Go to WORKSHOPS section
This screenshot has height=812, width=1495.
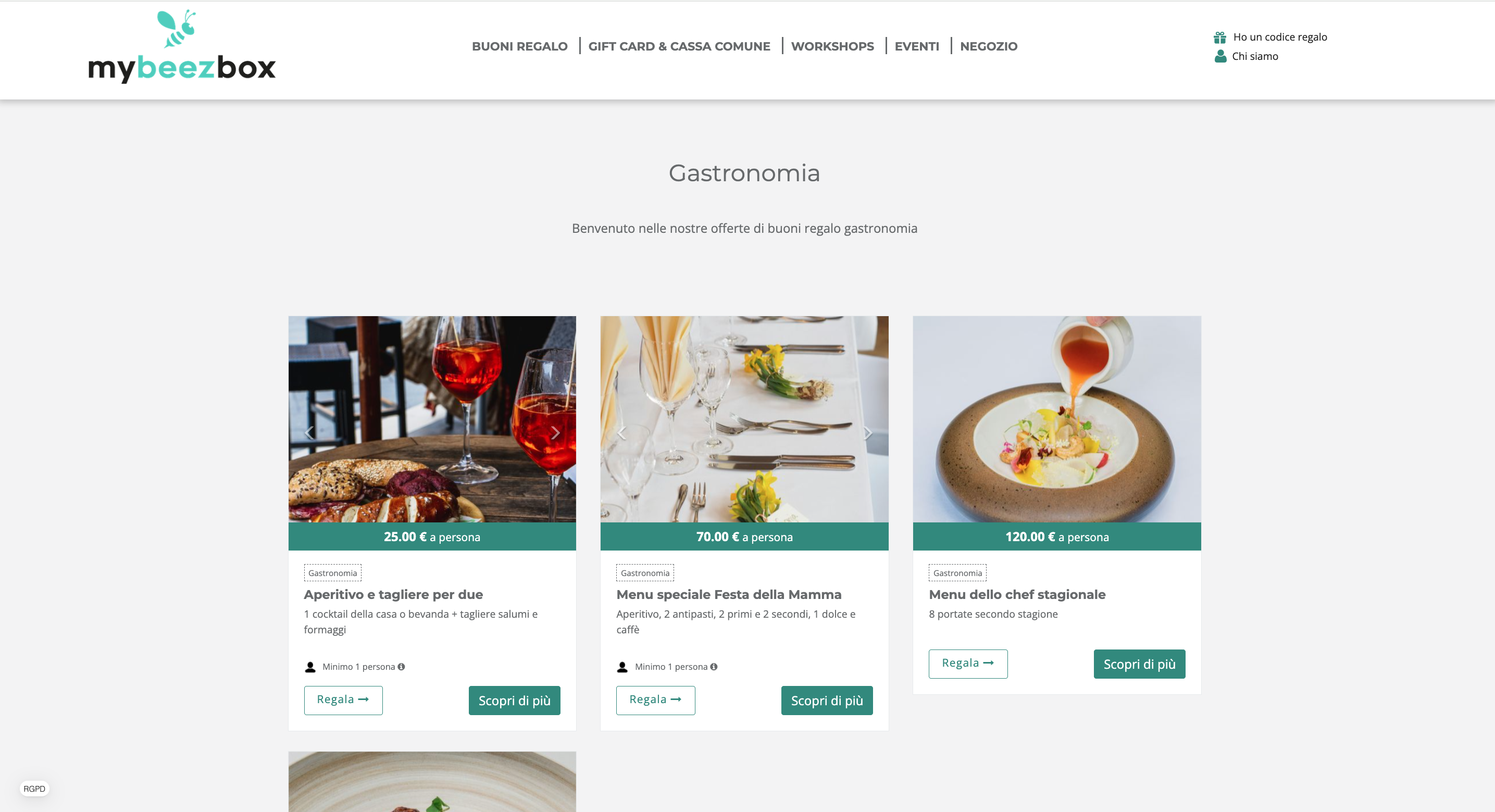coord(832,46)
